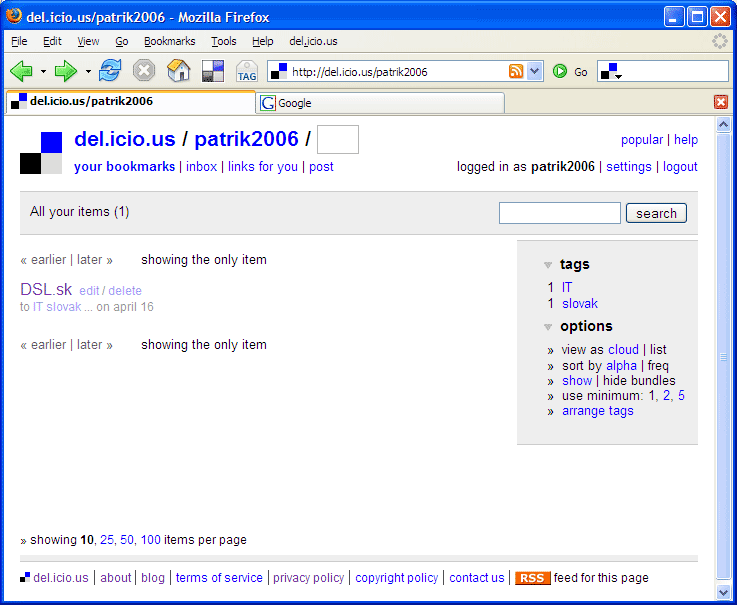Open the Edit menu
Image resolution: width=737 pixels, height=605 pixels.
pos(52,41)
